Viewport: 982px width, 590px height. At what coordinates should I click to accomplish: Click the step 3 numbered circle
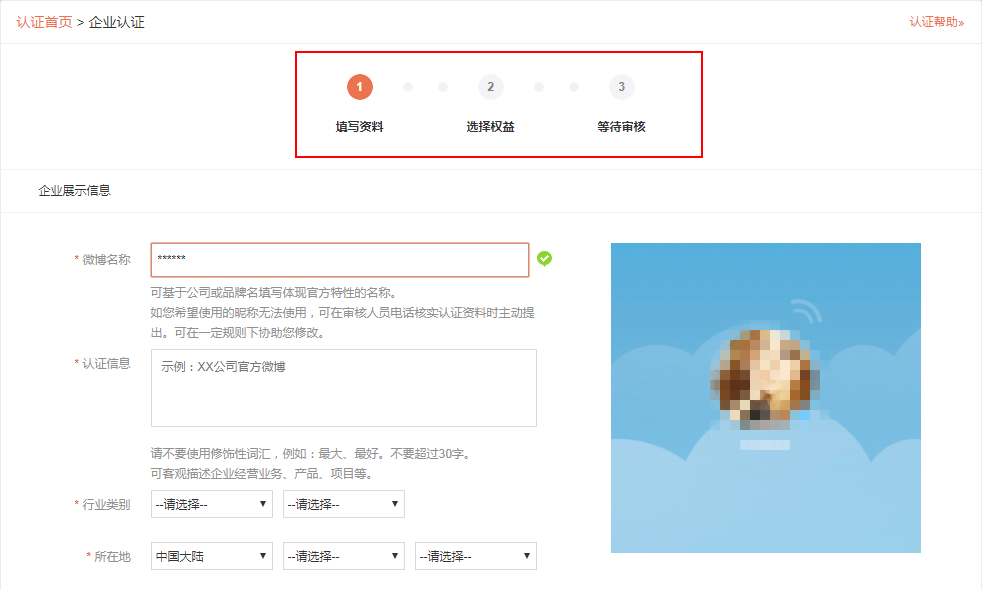point(621,87)
